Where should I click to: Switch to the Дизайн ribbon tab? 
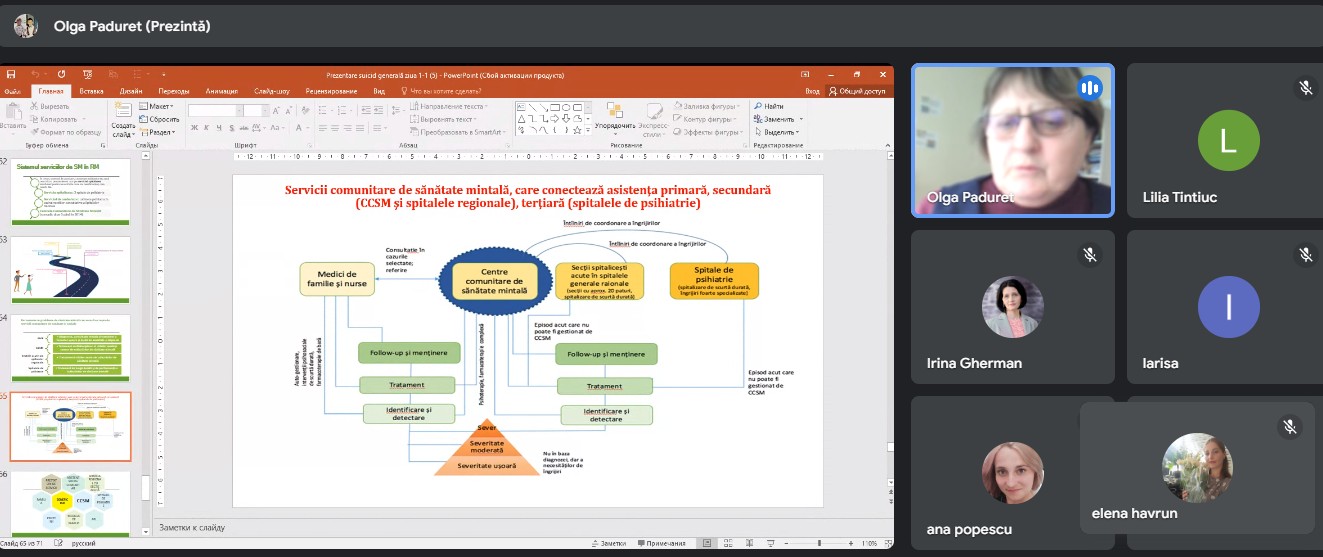[x=130, y=90]
